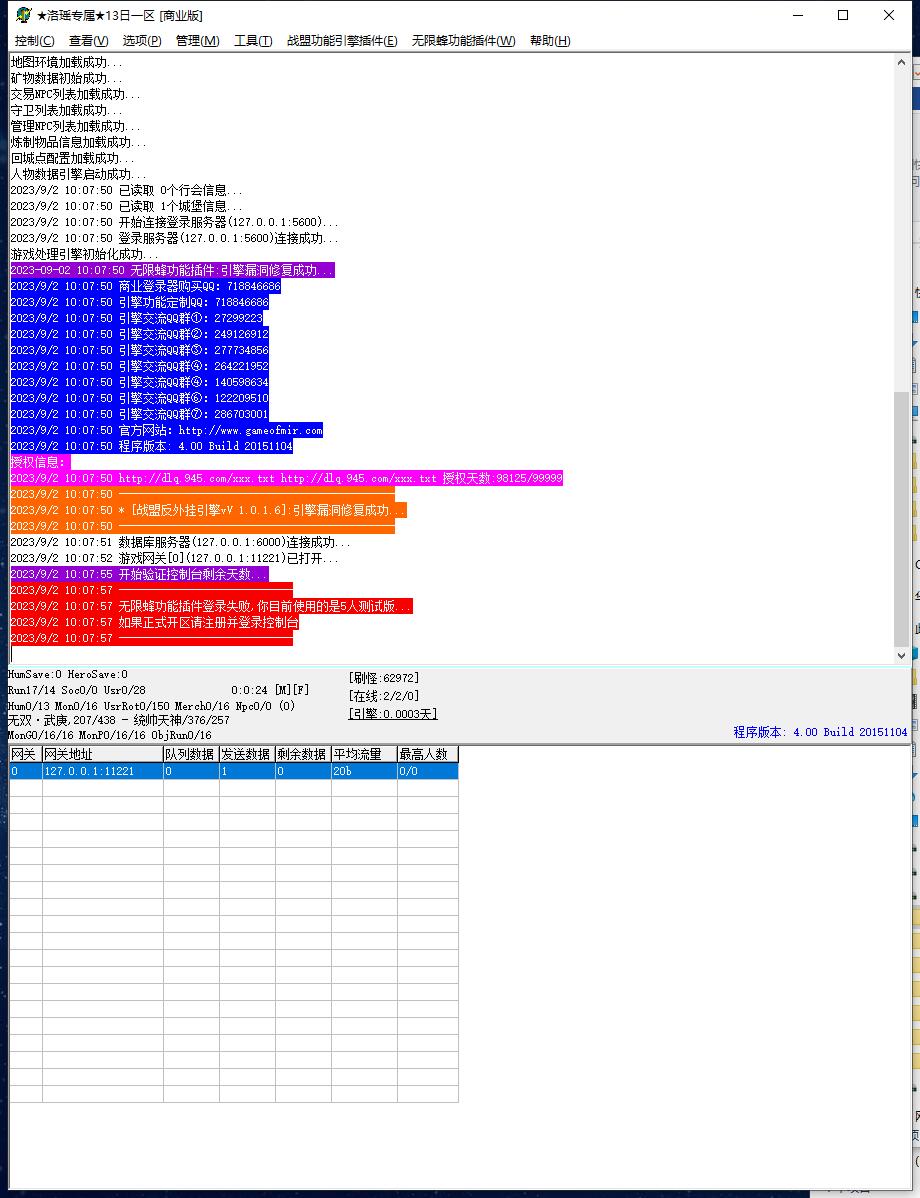Click the 授权天数:98125/99999 log line
The width and height of the screenshot is (920, 1198).
point(287,478)
